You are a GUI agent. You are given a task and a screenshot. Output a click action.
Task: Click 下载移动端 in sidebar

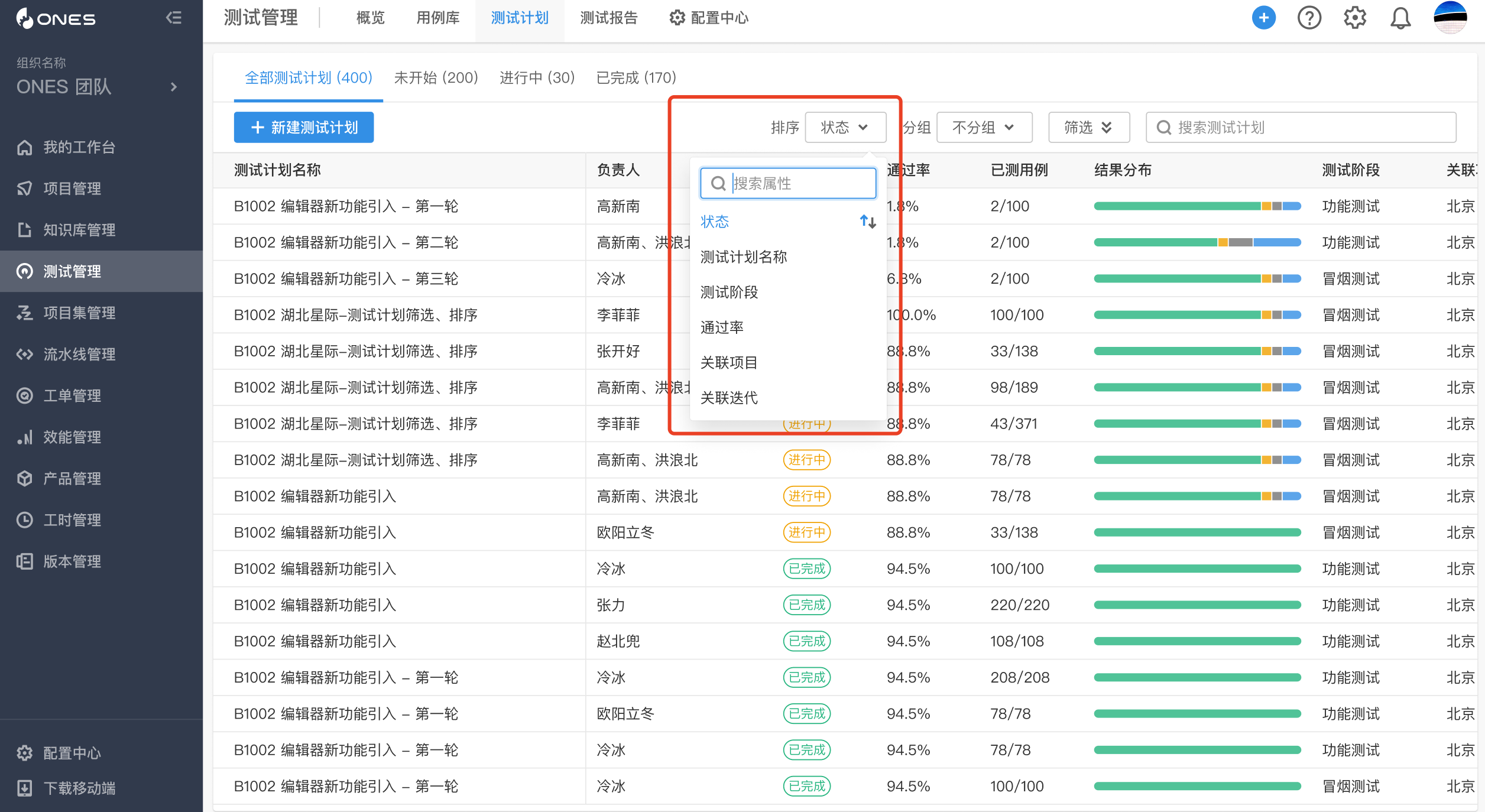pos(101,788)
